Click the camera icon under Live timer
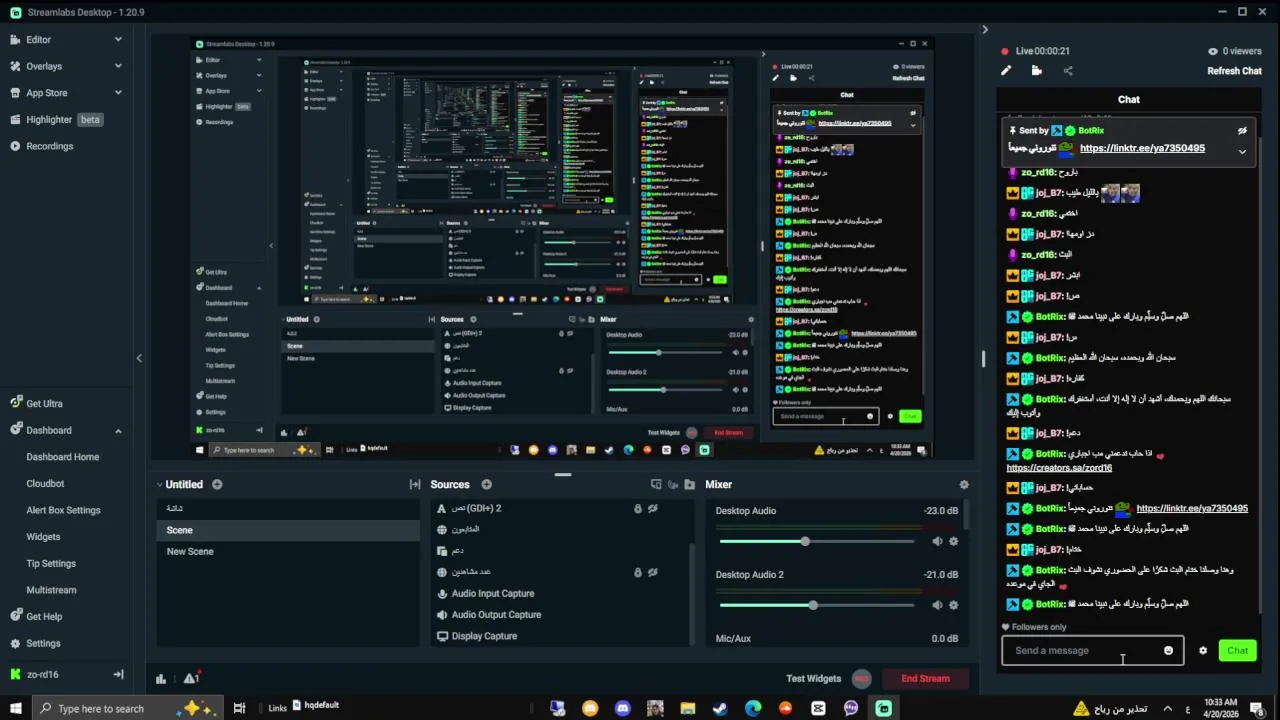 1036,71
